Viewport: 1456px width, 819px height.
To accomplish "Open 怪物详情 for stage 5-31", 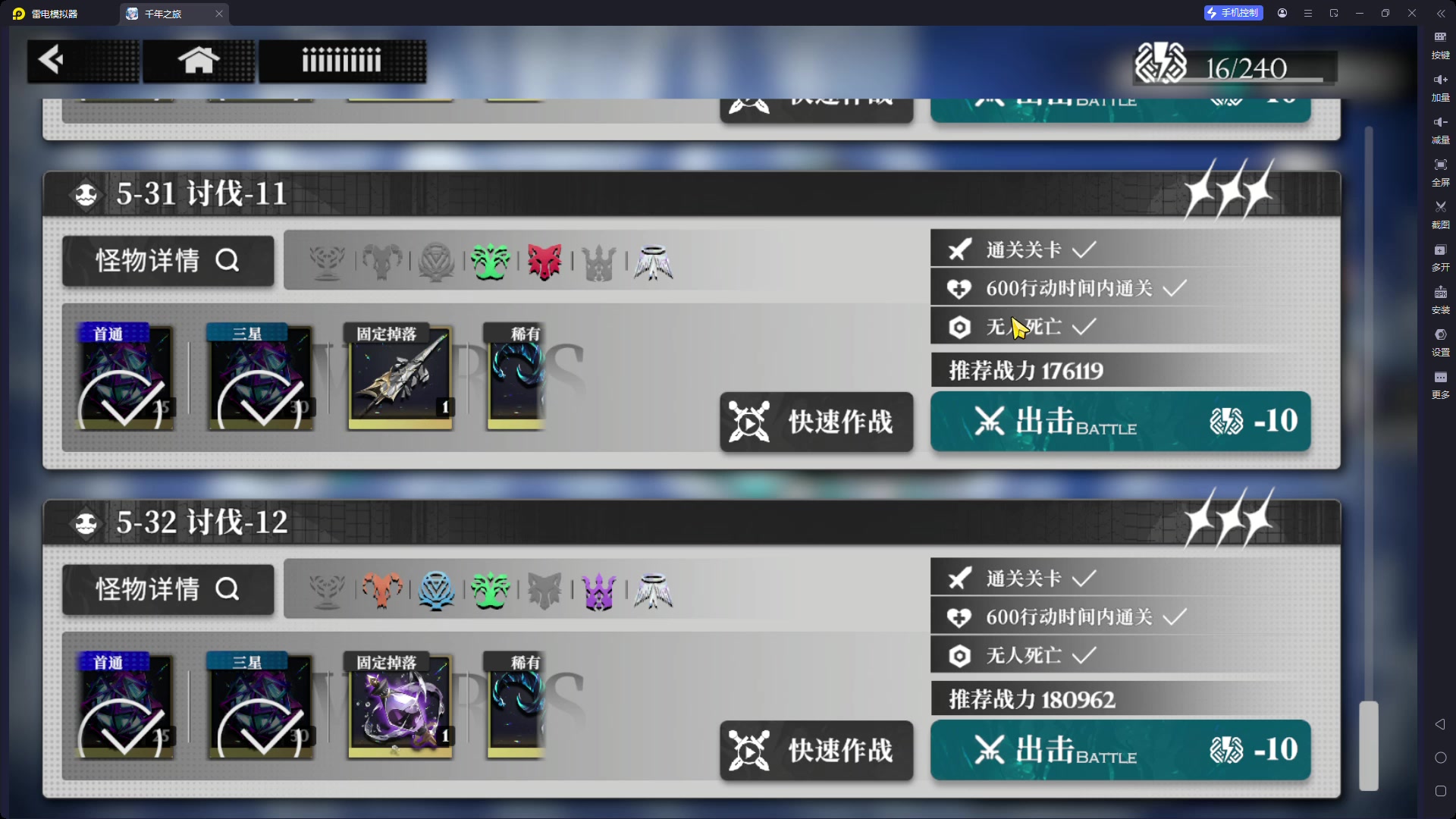I will pos(168,261).
